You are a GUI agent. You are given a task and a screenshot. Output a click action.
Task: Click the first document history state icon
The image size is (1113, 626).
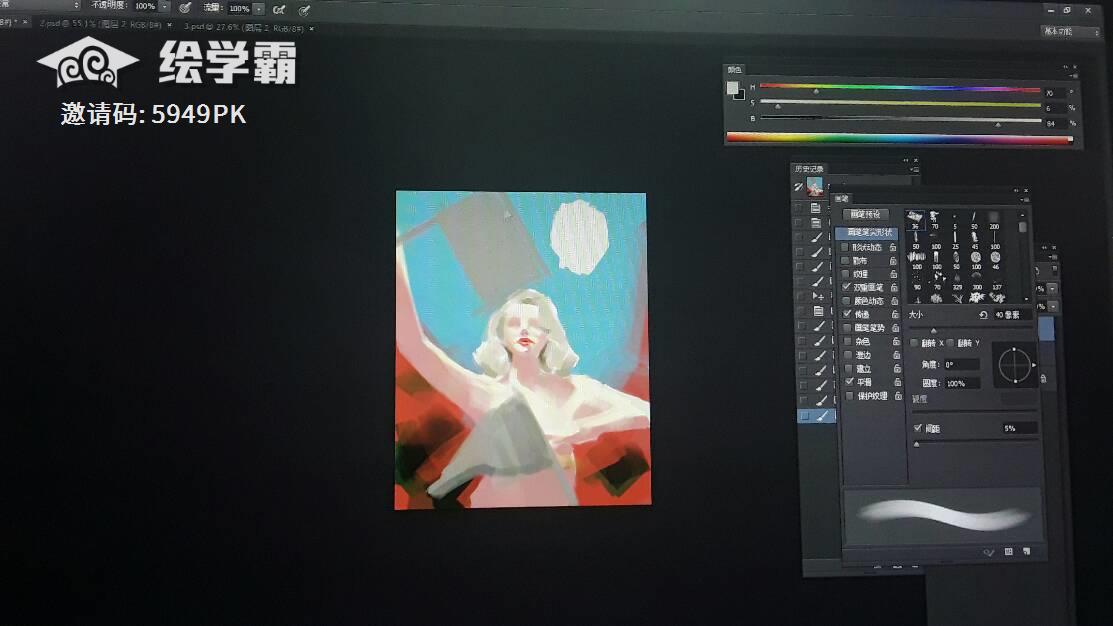click(816, 207)
